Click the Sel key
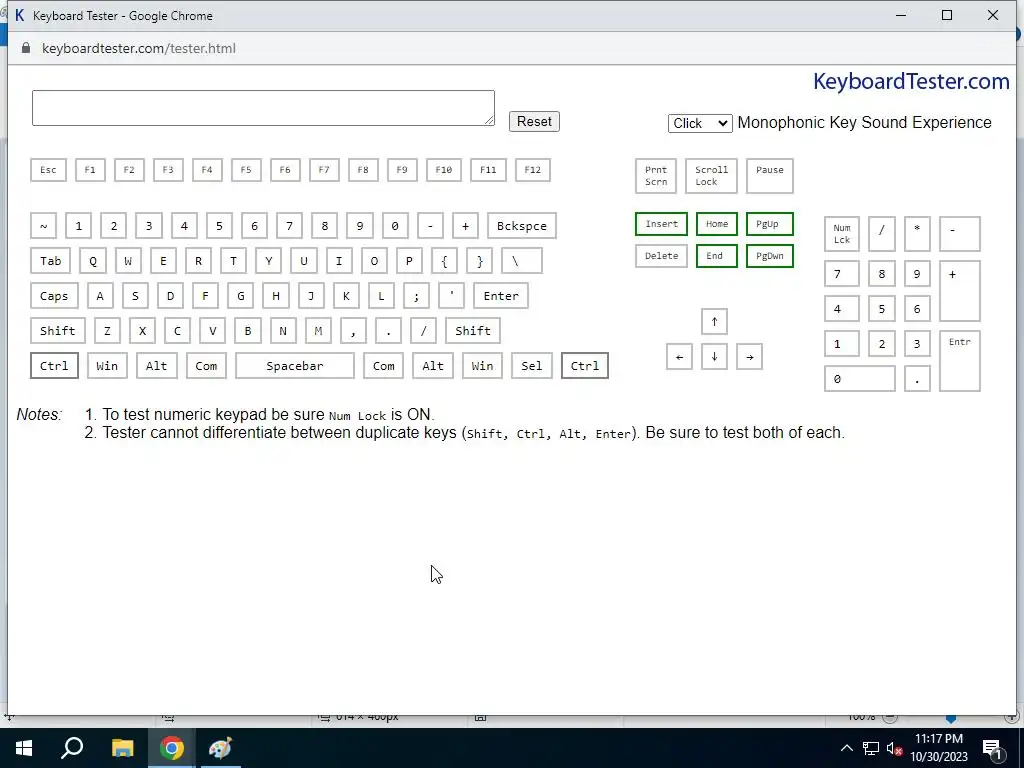This screenshot has width=1024, height=768. click(x=532, y=366)
